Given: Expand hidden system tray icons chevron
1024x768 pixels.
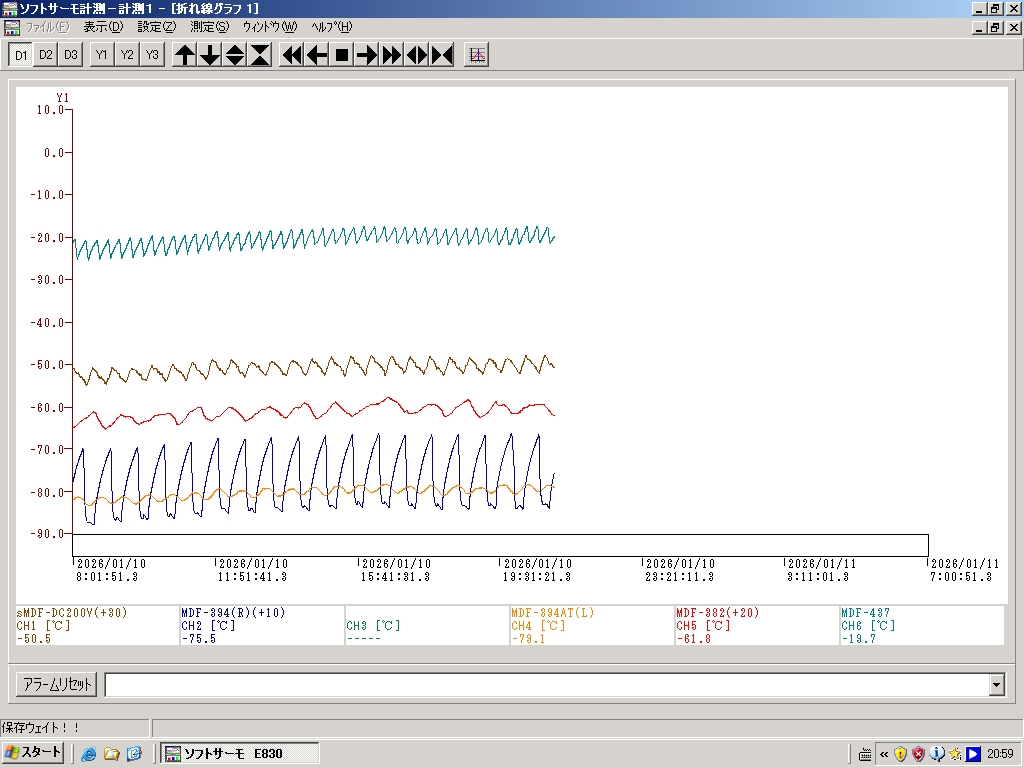Looking at the screenshot, I should coord(884,754).
